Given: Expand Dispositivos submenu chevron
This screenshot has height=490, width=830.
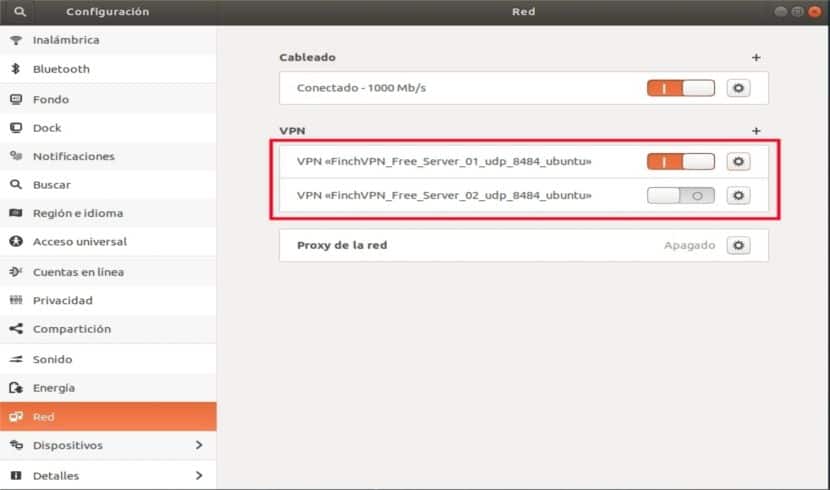Looking at the screenshot, I should coord(199,445).
